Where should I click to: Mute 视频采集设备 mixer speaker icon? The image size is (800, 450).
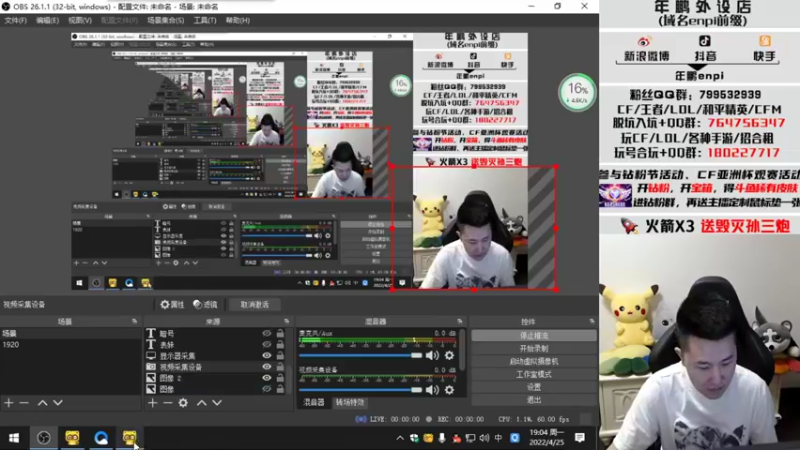432,390
